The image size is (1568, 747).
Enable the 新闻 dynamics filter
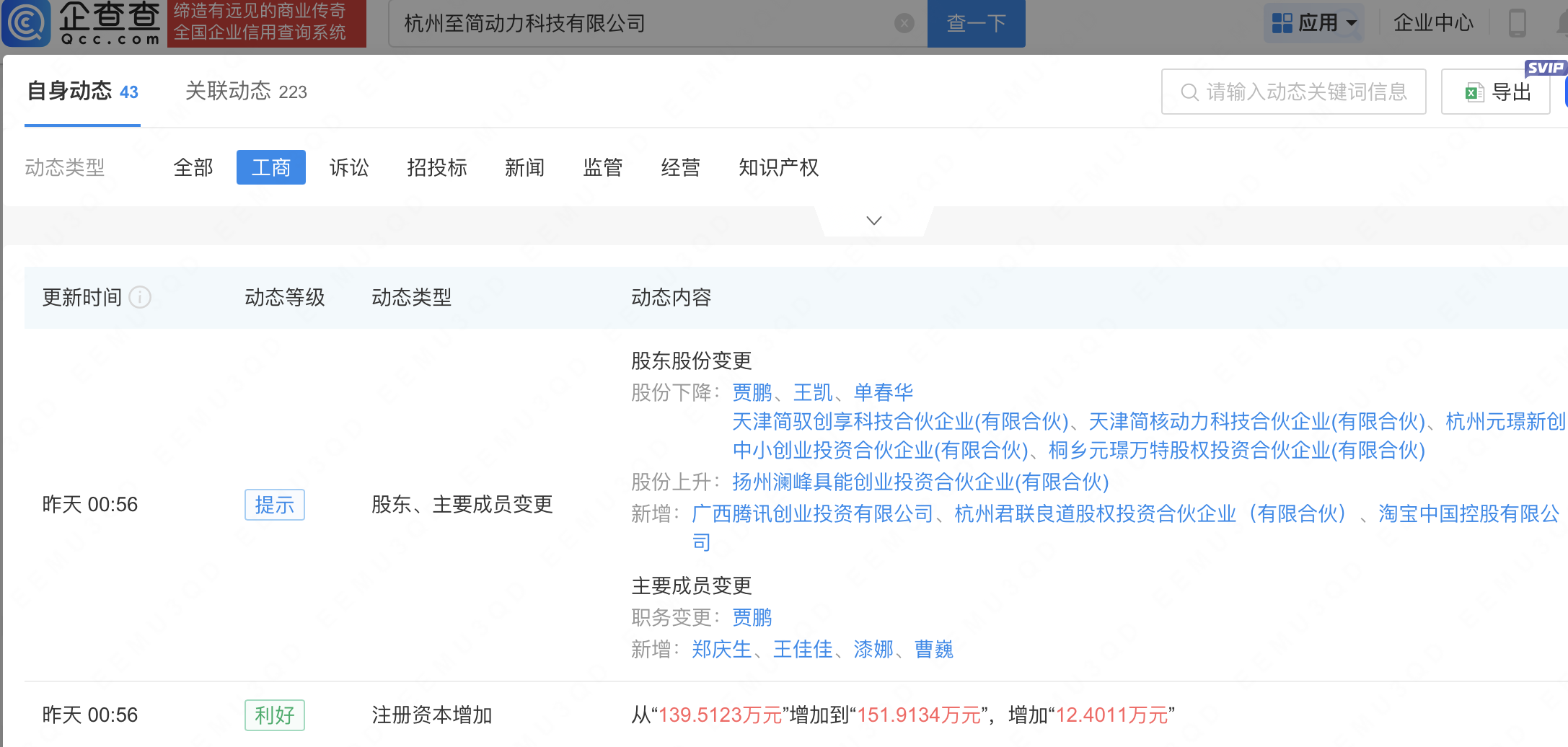525,167
